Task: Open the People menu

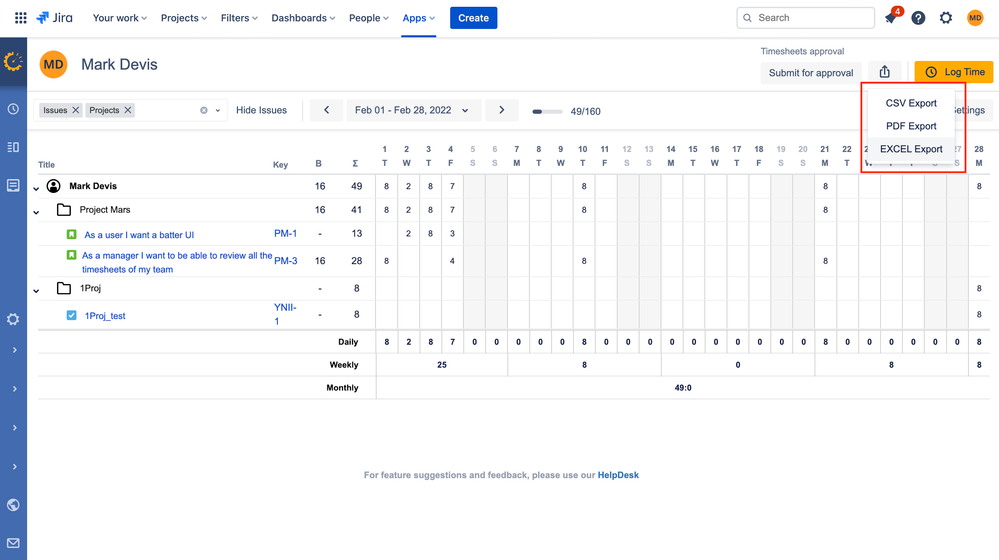Action: 368,18
